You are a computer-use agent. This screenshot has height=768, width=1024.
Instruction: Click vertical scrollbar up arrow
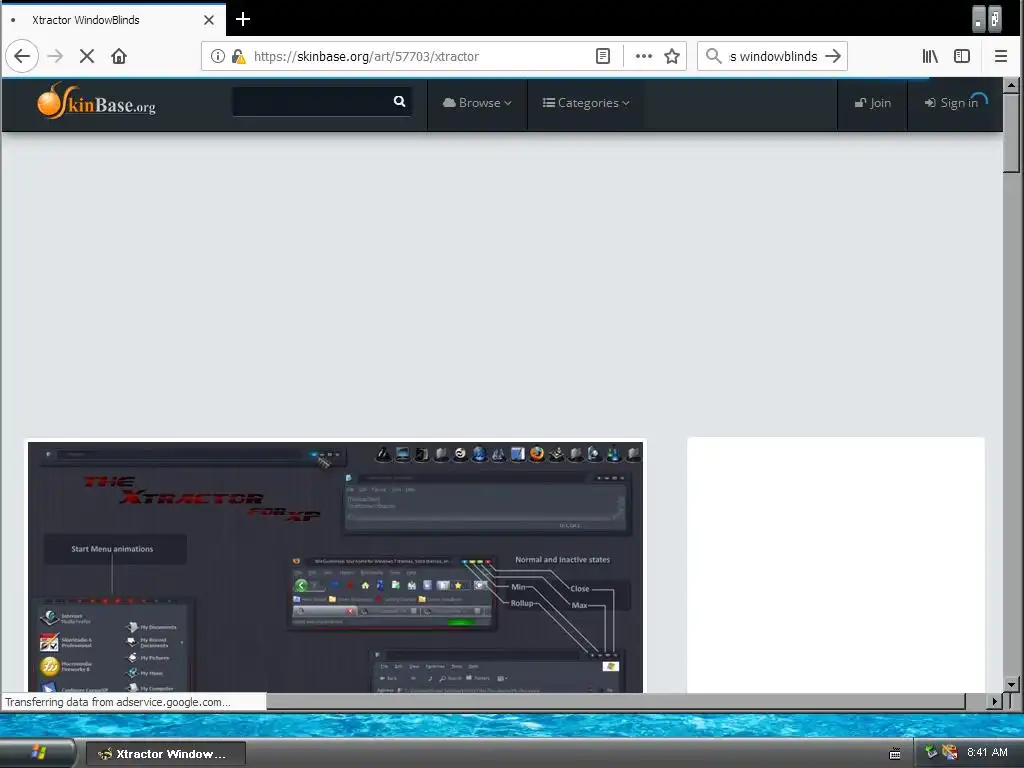click(1012, 86)
